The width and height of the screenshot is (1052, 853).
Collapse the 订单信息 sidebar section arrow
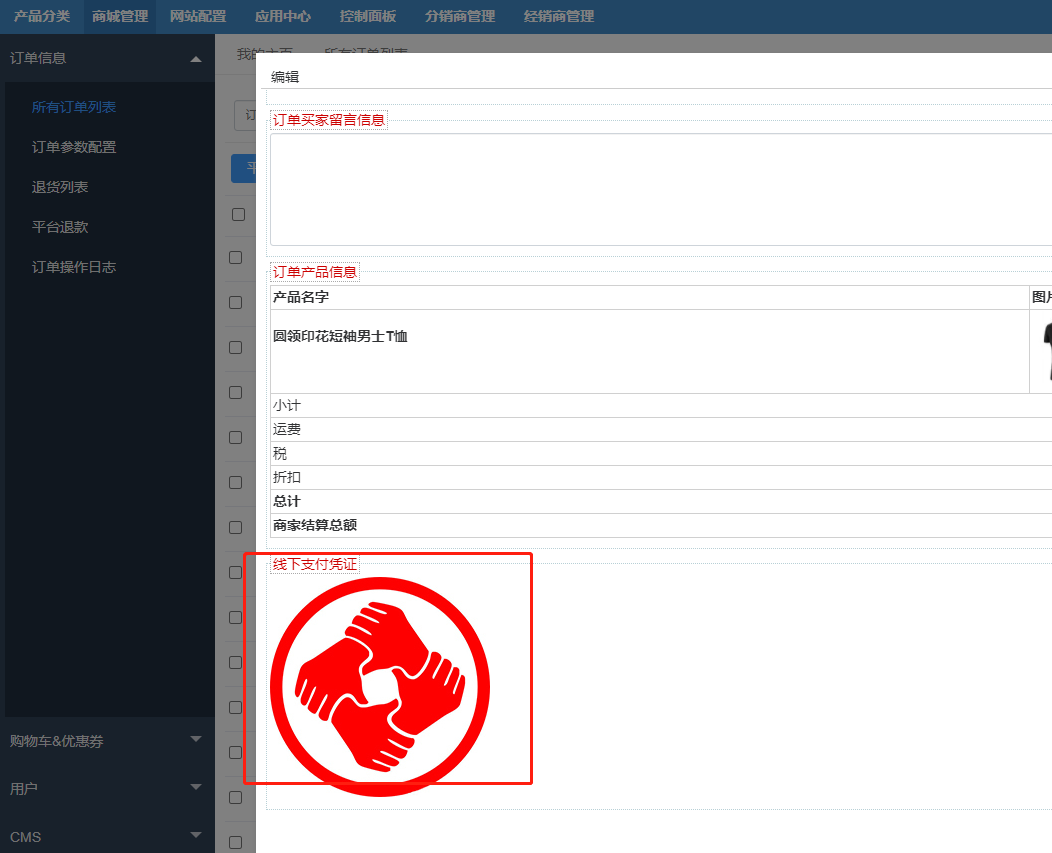196,59
